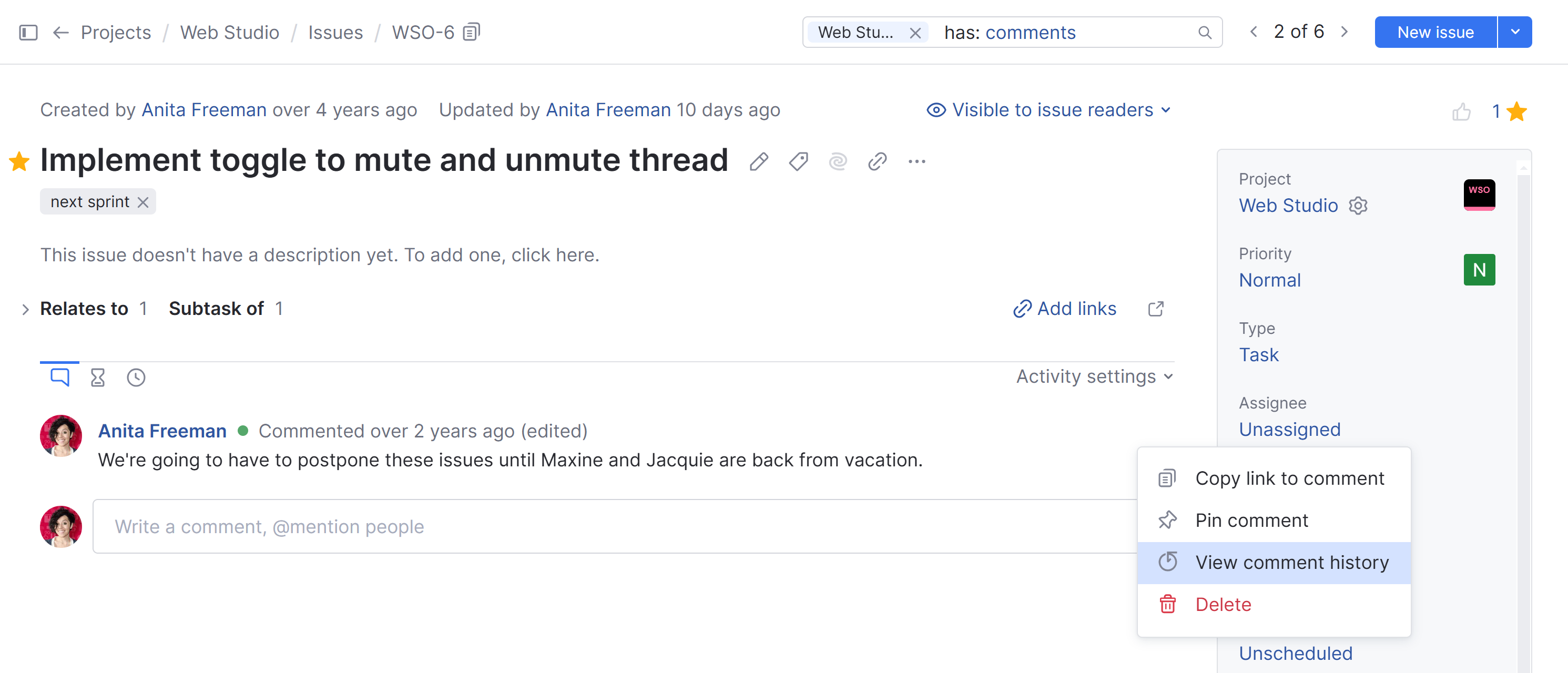Select View comment history menu item
The height and width of the screenshot is (673, 1568).
(1291, 562)
